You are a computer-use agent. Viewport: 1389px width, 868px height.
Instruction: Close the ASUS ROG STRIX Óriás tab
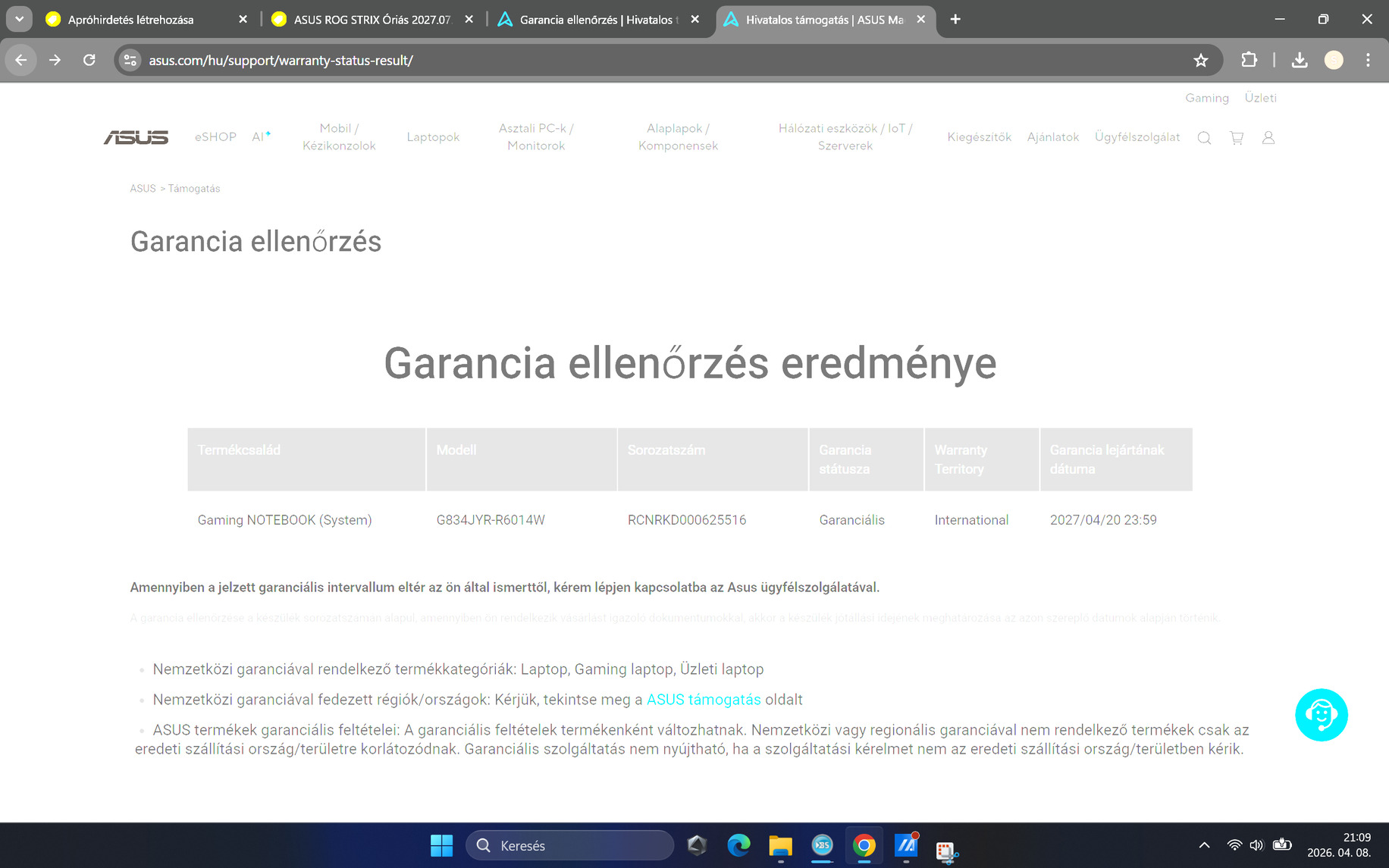pyautogui.click(x=469, y=19)
